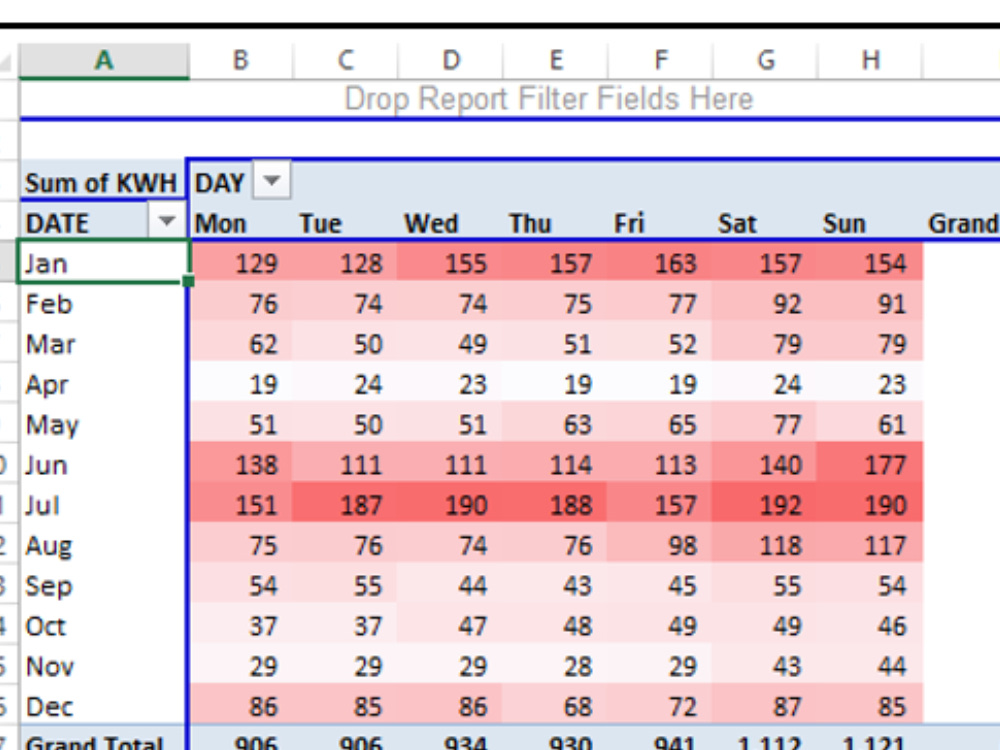1000x750 pixels.
Task: Select the Oct row label
Action: (x=45, y=626)
